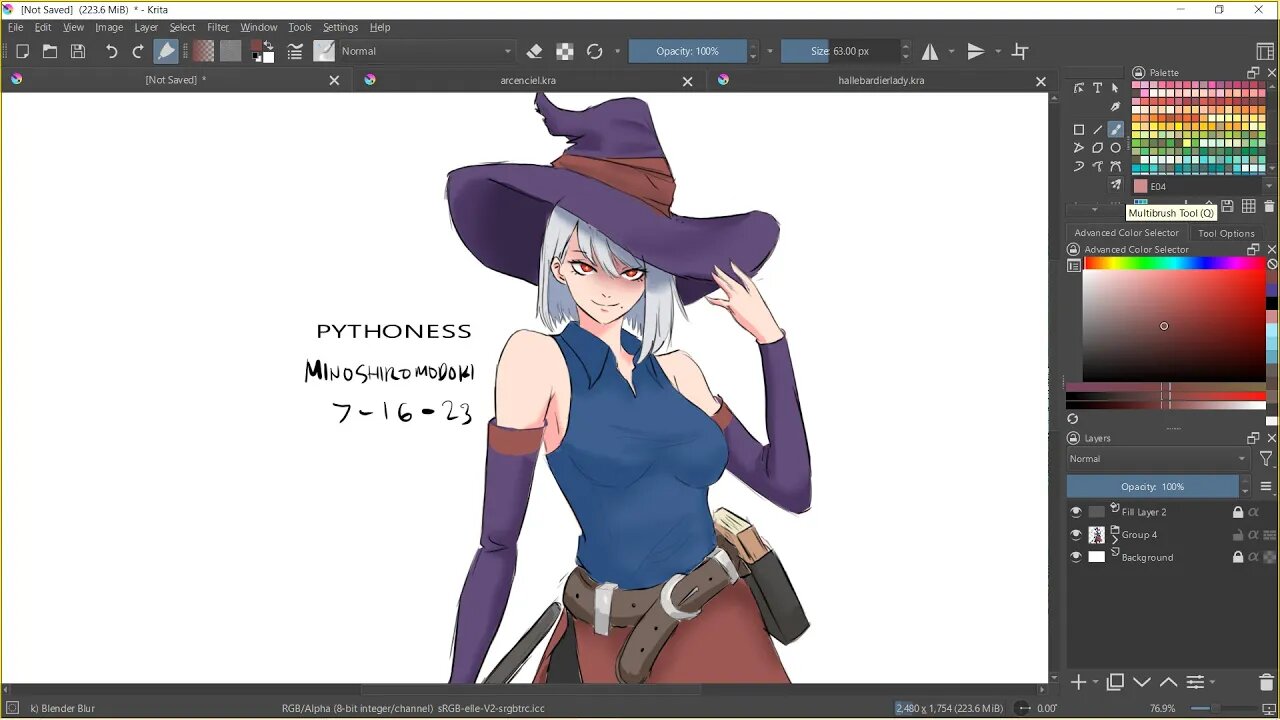The width and height of the screenshot is (1280, 720).
Task: Move the layer up
Action: (1168, 682)
